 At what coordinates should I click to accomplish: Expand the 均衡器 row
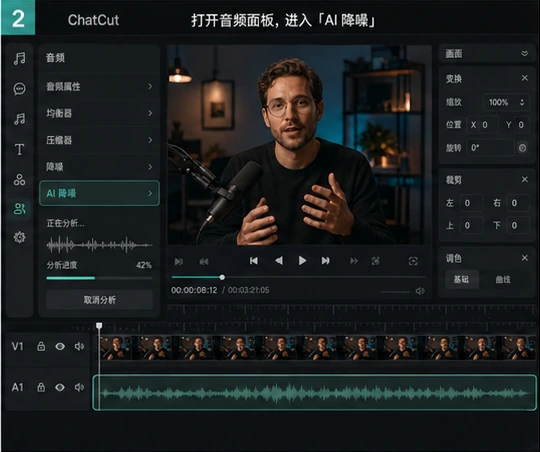[99, 113]
